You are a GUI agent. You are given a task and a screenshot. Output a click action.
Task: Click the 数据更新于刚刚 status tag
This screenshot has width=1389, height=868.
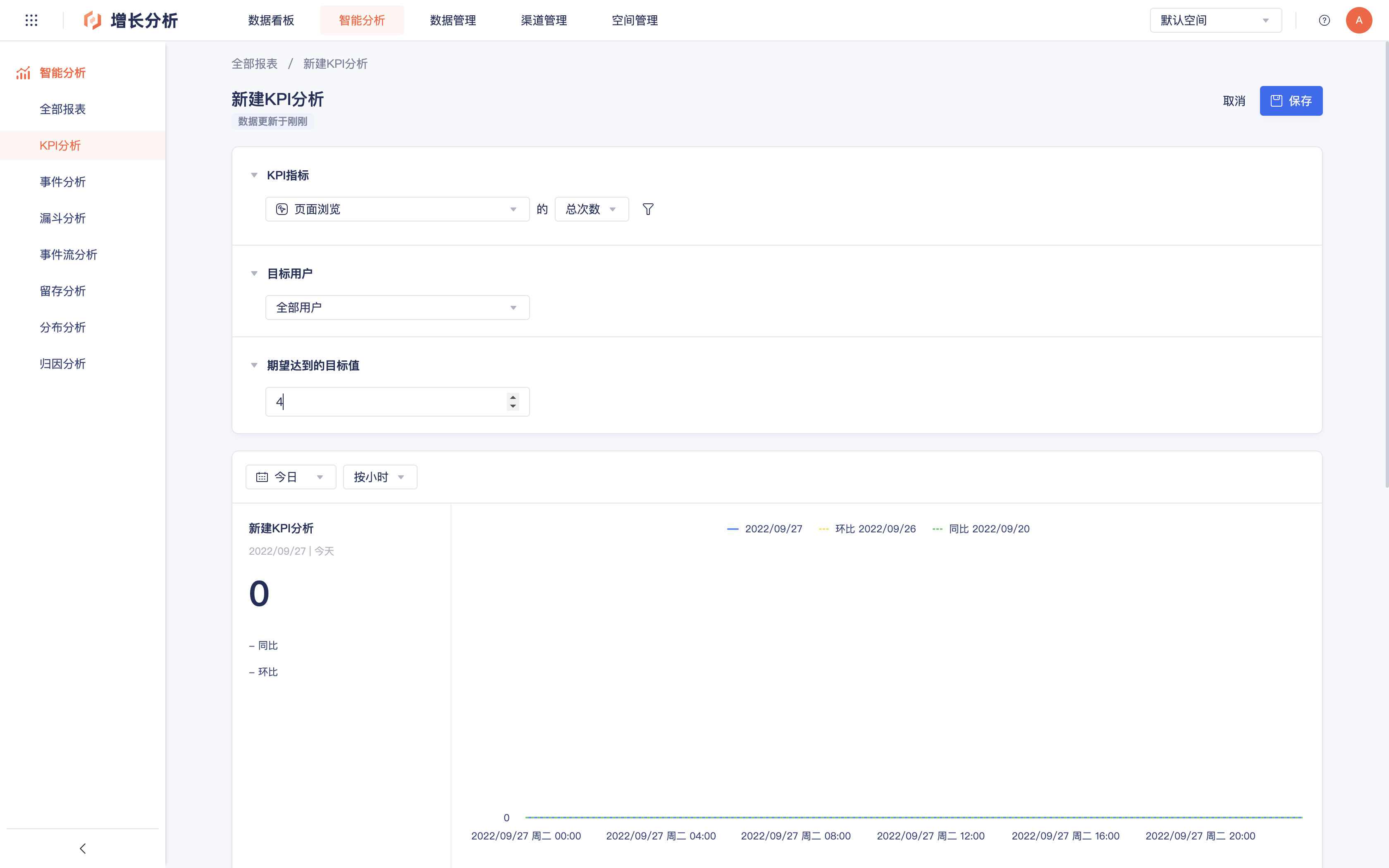point(273,122)
